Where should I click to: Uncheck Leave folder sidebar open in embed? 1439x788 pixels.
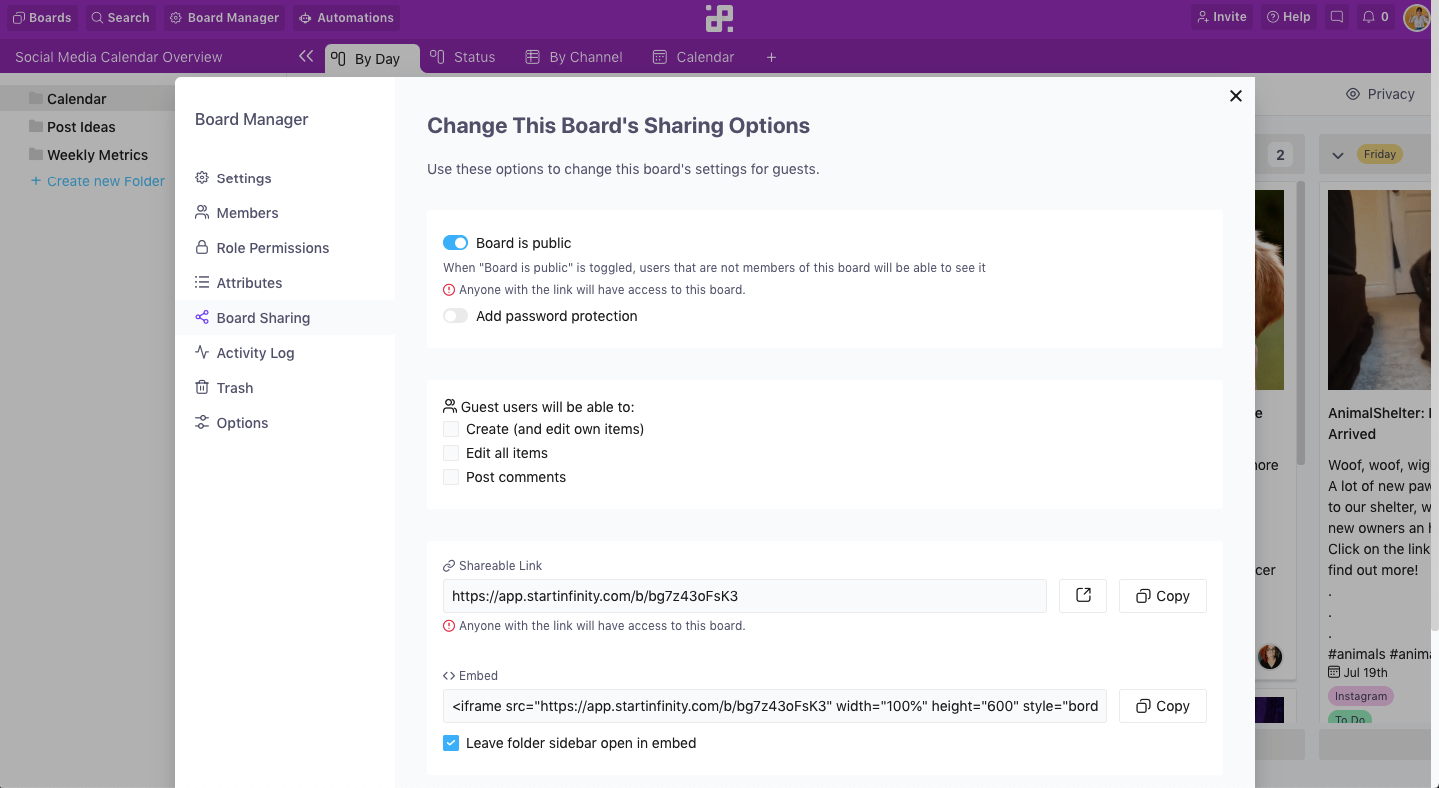(x=451, y=743)
